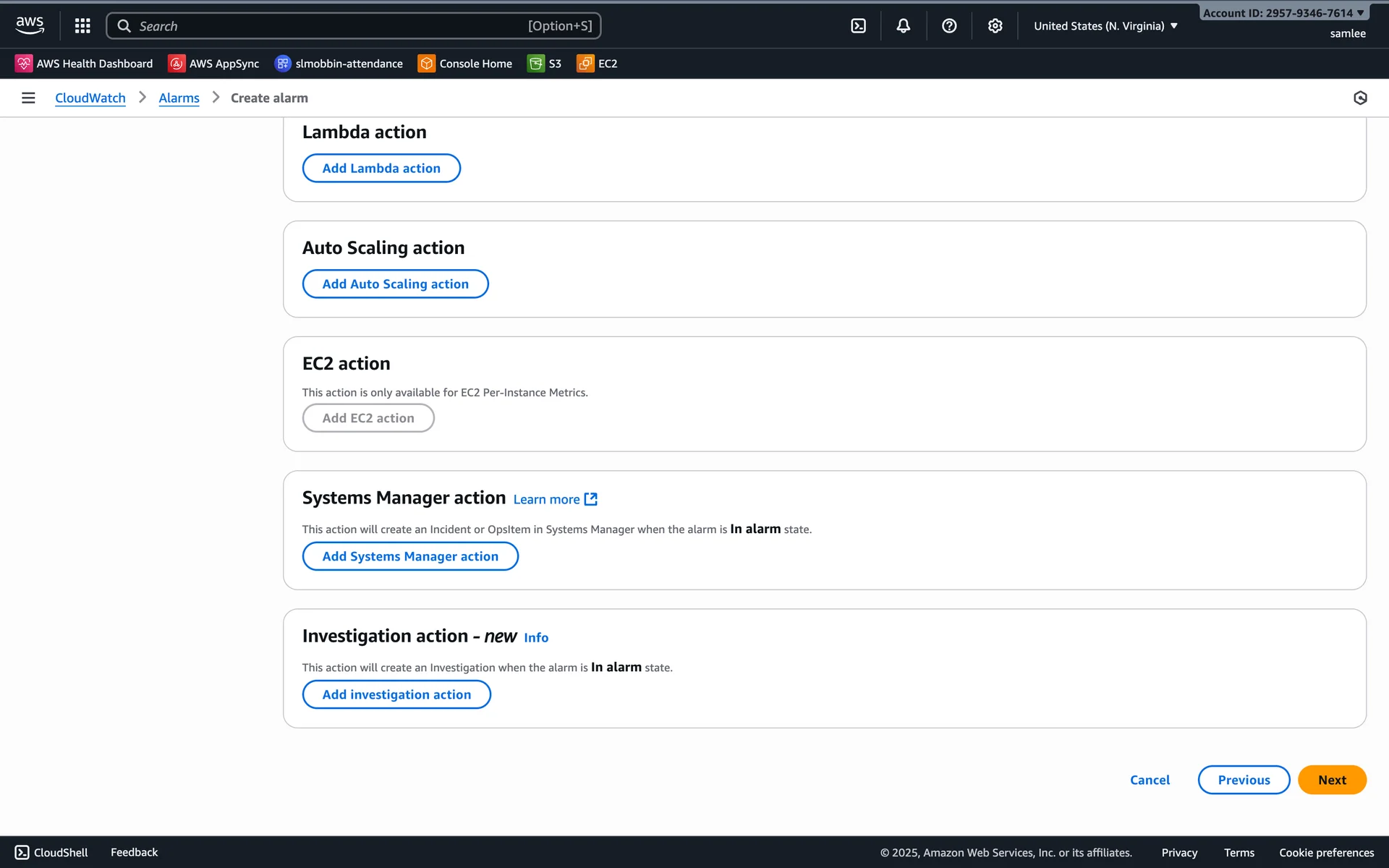The height and width of the screenshot is (868, 1389).
Task: Expand the N. Virginia region dropdown
Action: (x=1105, y=26)
